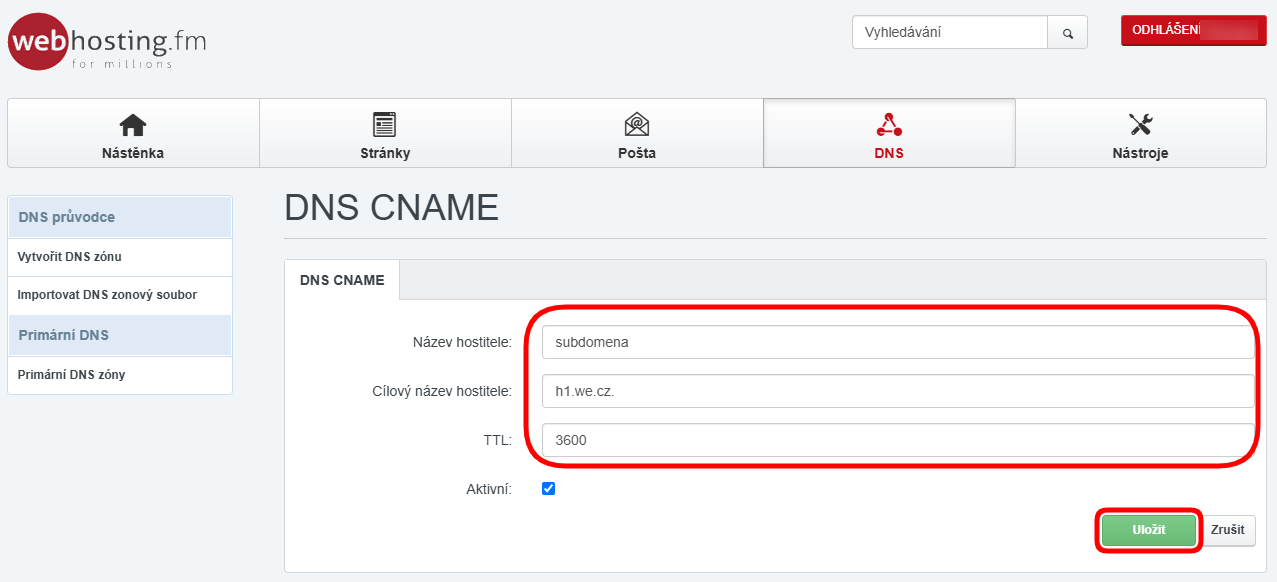1277x582 pixels.
Task: Focus the Vyhledávání search field
Action: click(x=949, y=32)
